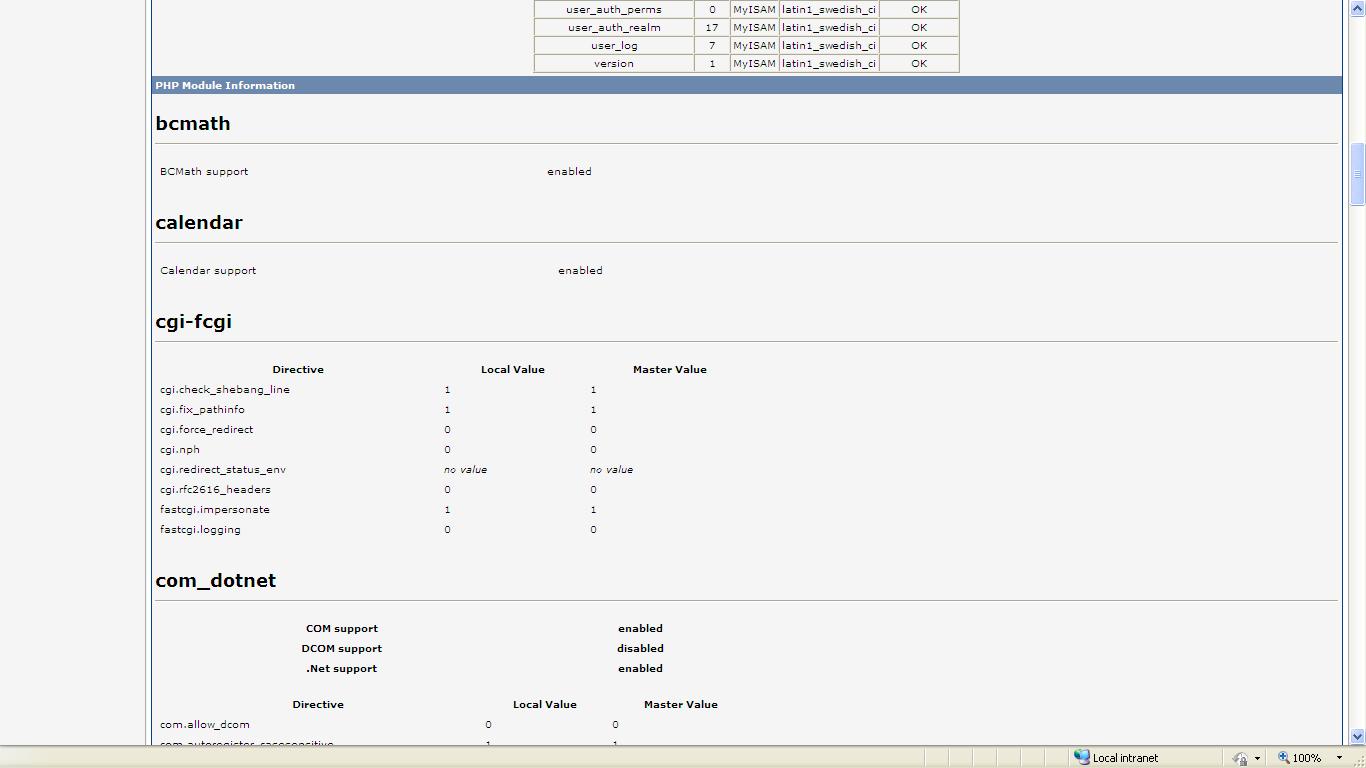Click local value 0 of com.allow_dcom
The image size is (1366, 768).
488,724
